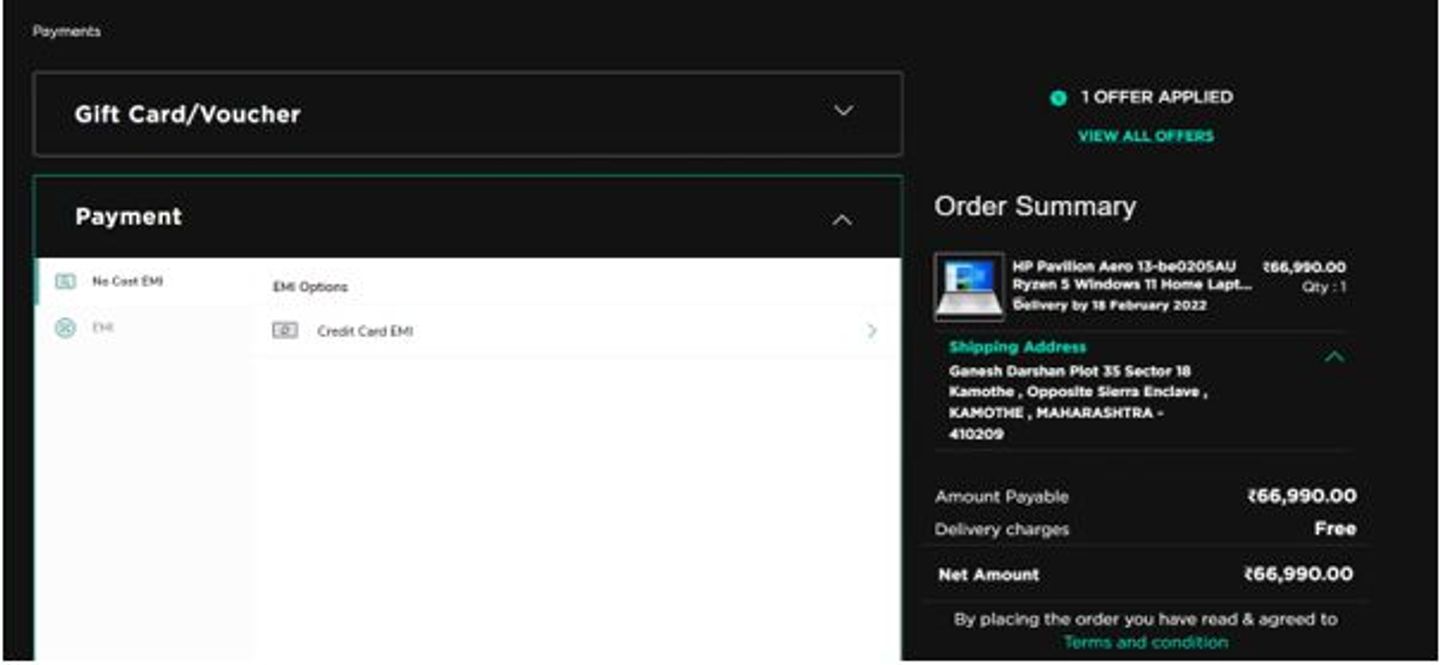Click the Payment section heading
This screenshot has height=665, width=1440.
tap(128, 217)
